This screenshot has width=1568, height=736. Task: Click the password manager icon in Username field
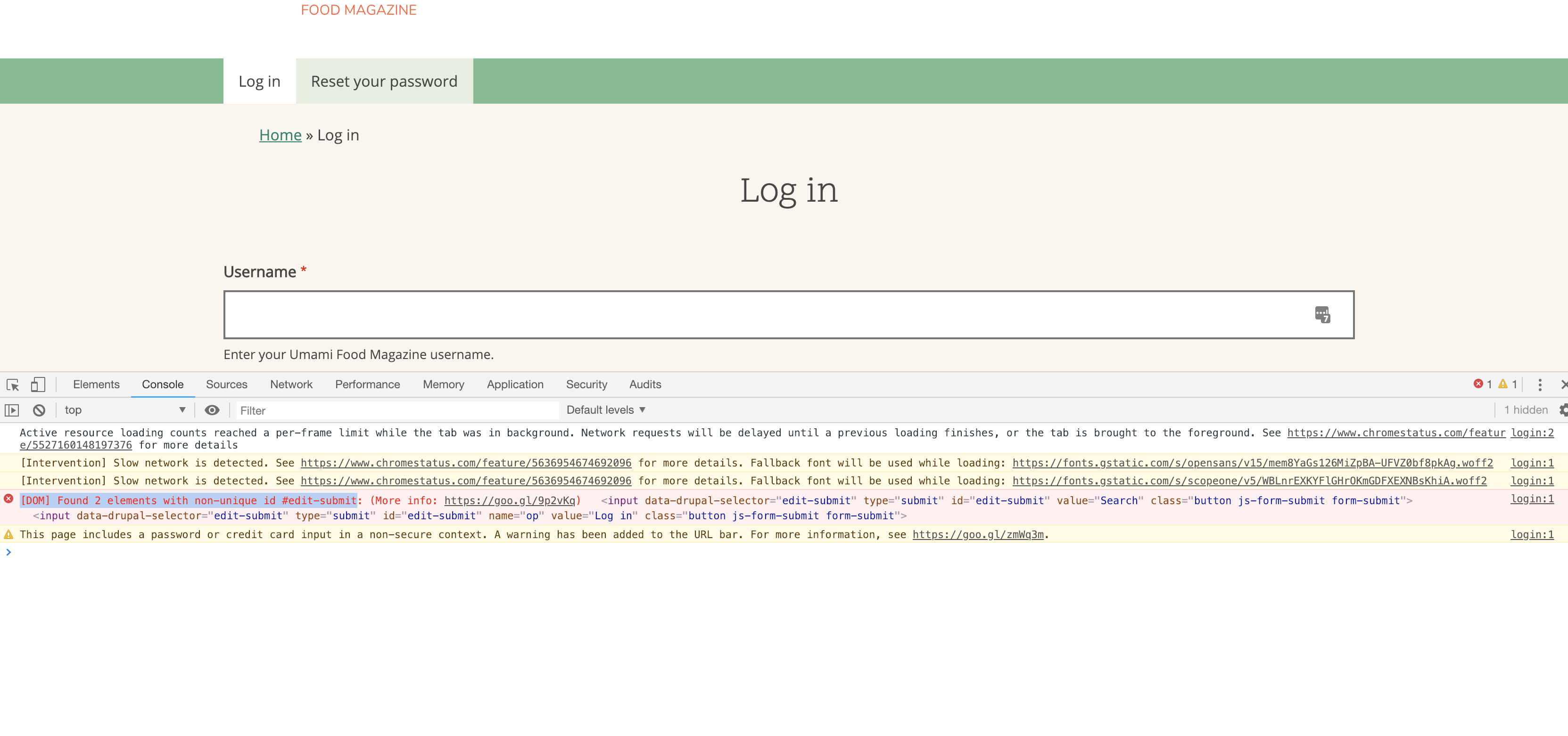tap(1322, 314)
